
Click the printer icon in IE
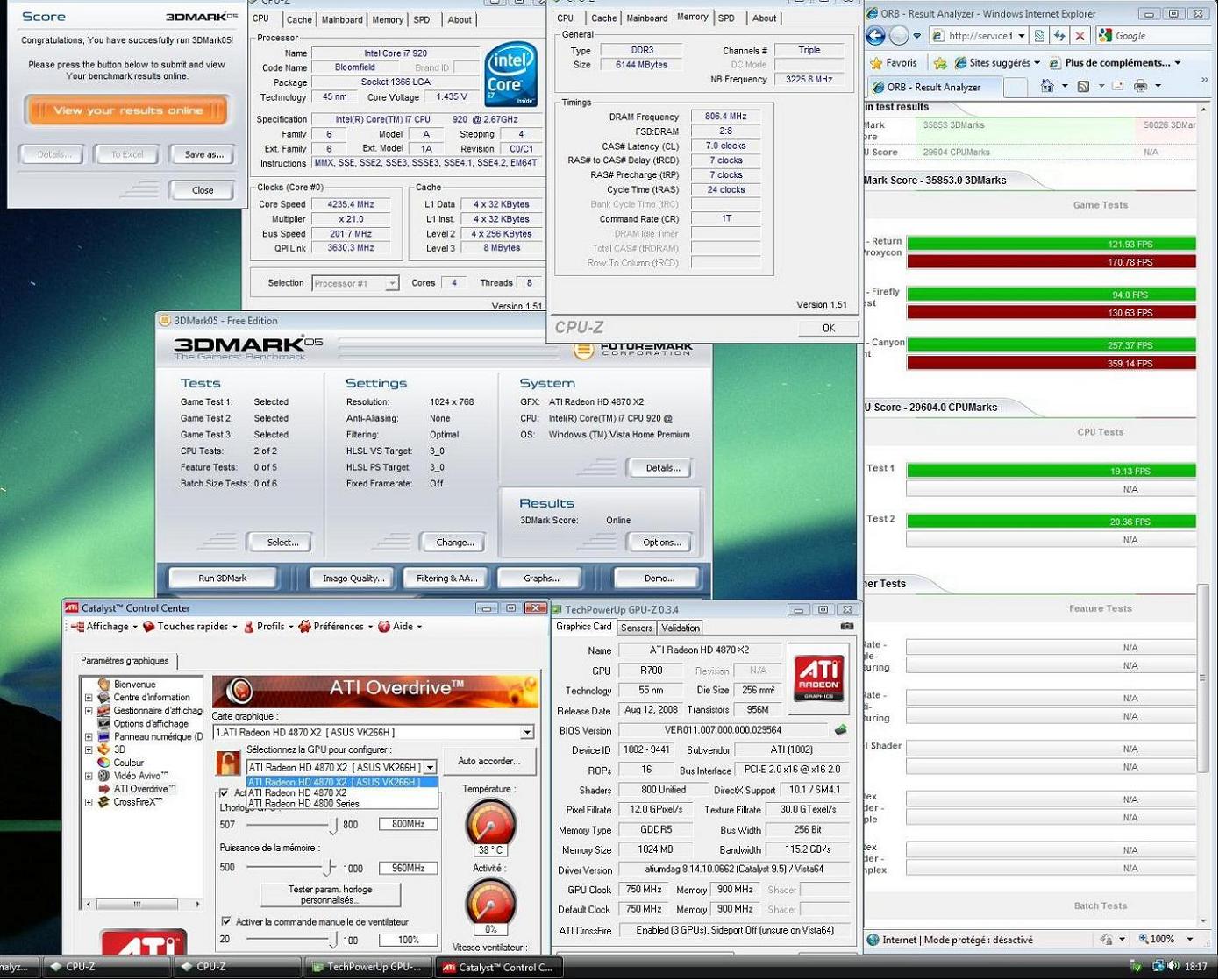click(x=1140, y=86)
